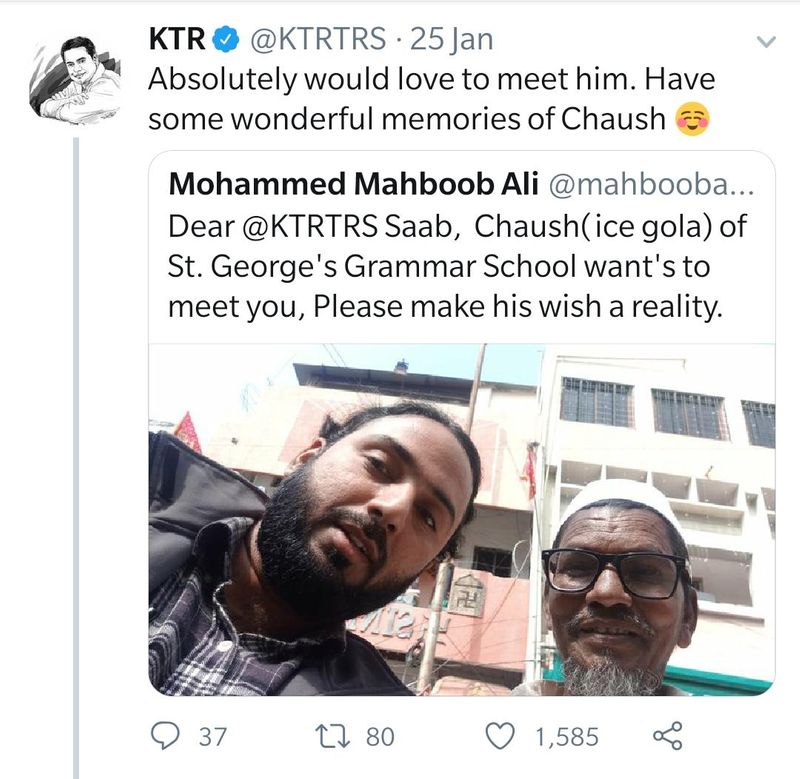Image resolution: width=800 pixels, height=779 pixels.
Task: Click the reply count 37
Action: tap(212, 738)
